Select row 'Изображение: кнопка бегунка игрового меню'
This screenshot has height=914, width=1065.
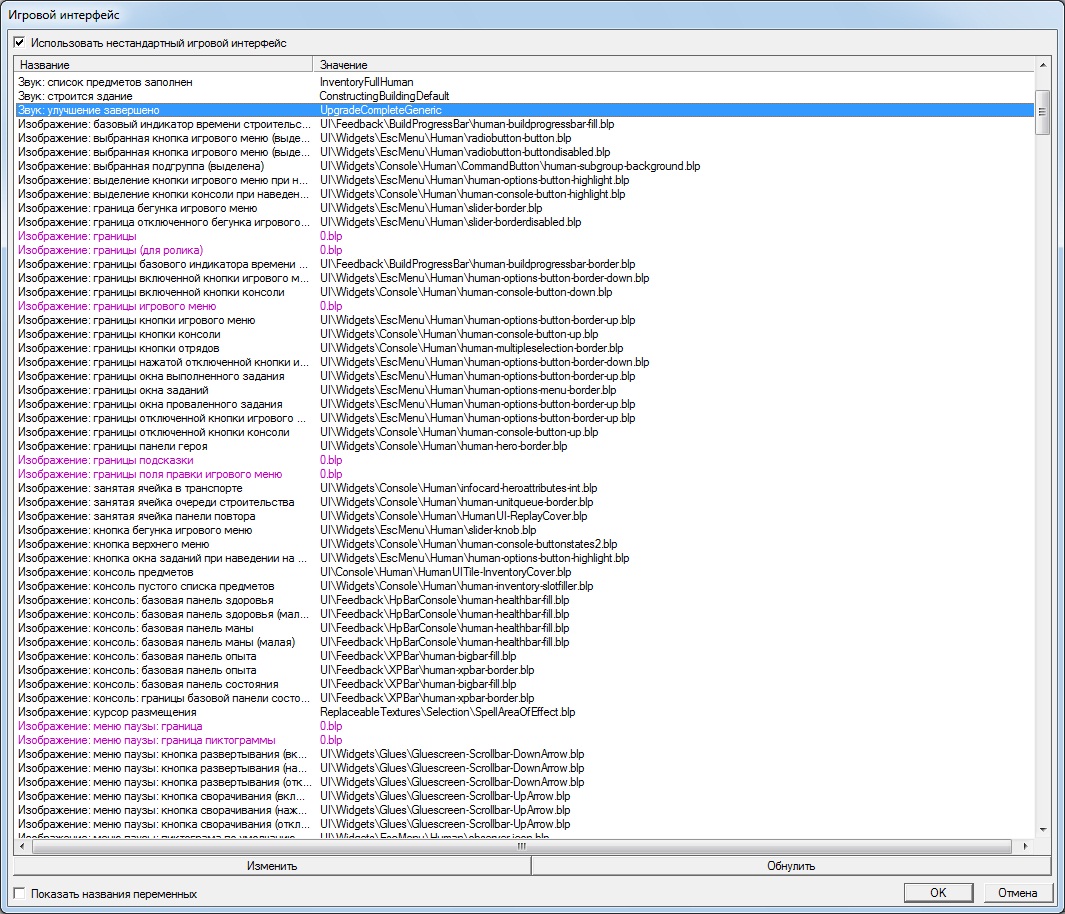point(524,530)
